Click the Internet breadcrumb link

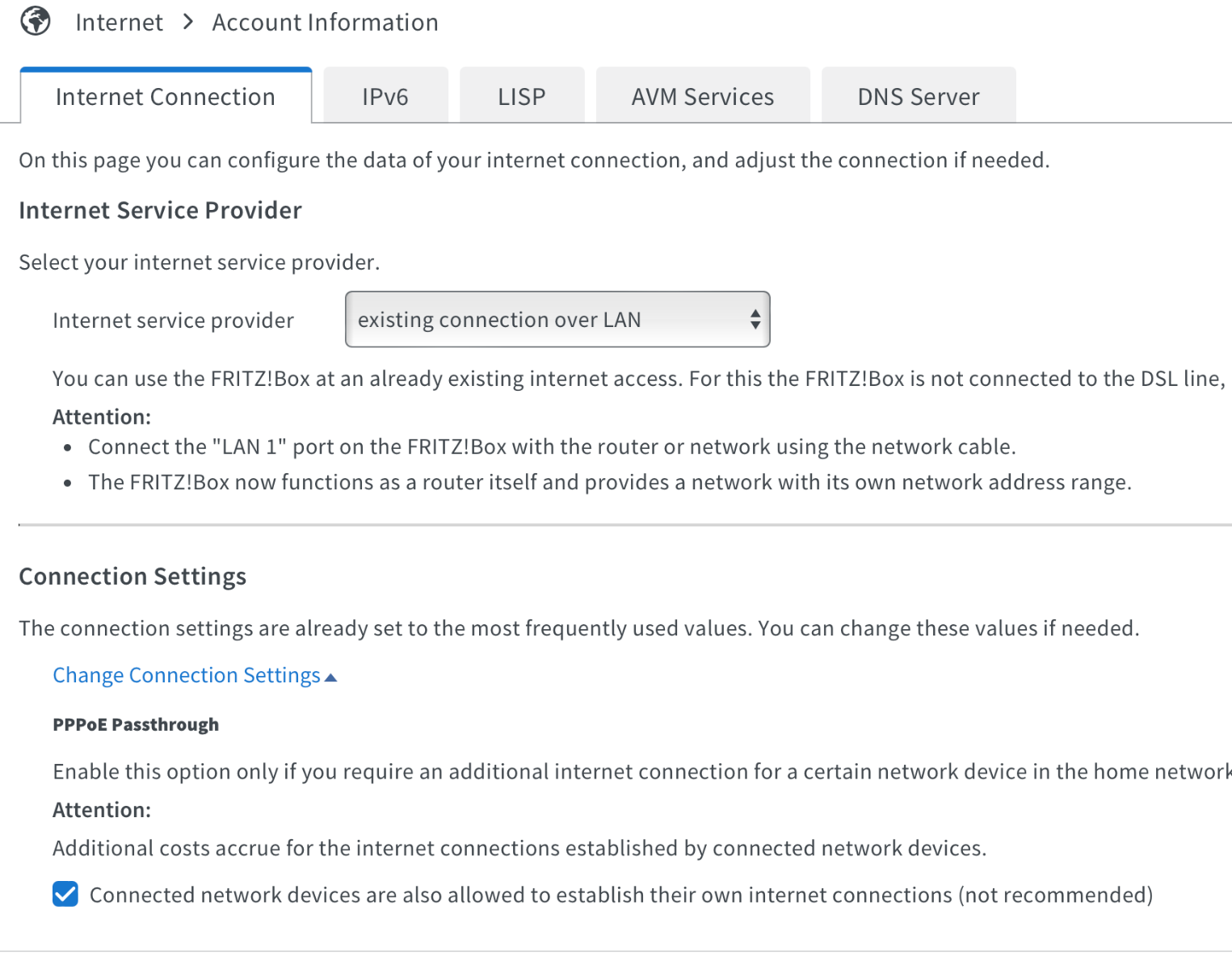coord(119,22)
